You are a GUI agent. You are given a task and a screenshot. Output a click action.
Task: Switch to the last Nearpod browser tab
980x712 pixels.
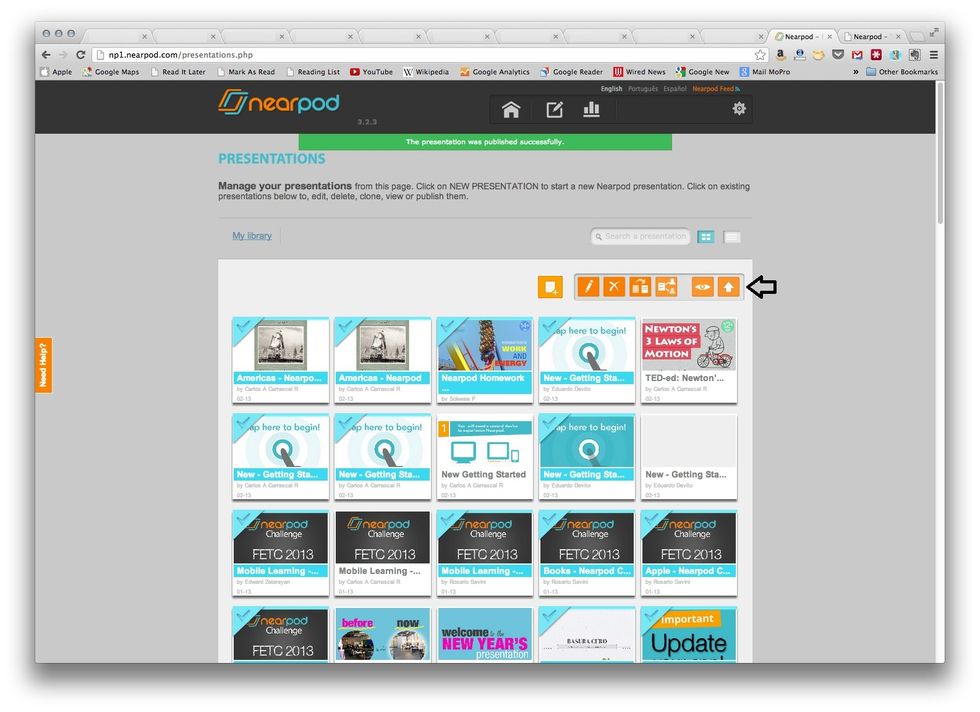[x=872, y=36]
